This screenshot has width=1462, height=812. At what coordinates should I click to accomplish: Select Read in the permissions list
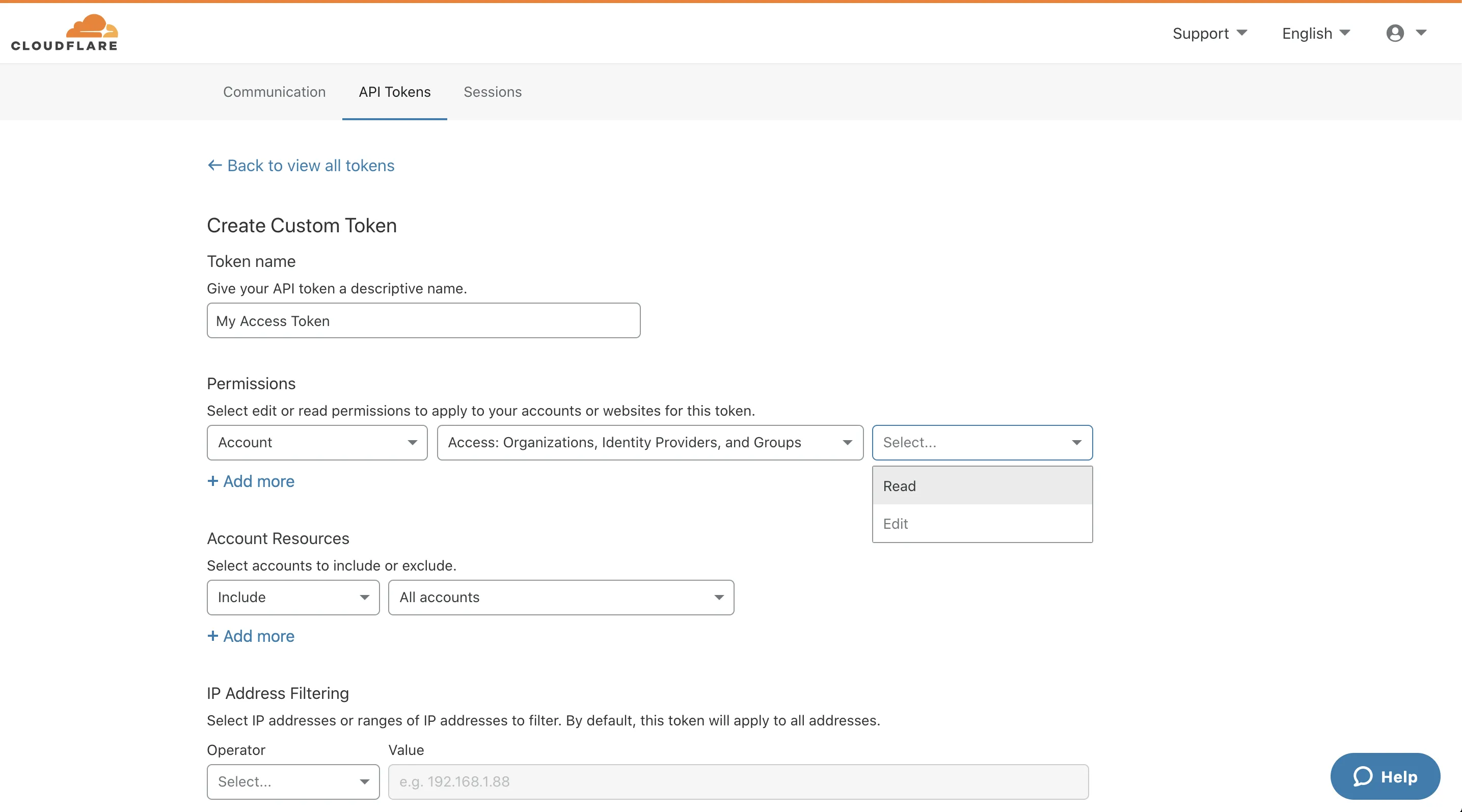coord(982,486)
